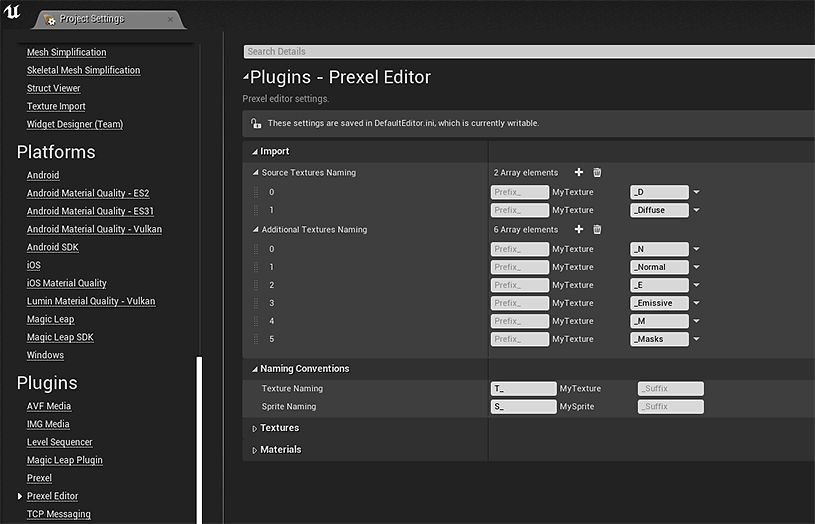Image resolution: width=815 pixels, height=524 pixels.
Task: Grab the drag handle for Additional Textures row 5
Action: pyautogui.click(x=256, y=339)
